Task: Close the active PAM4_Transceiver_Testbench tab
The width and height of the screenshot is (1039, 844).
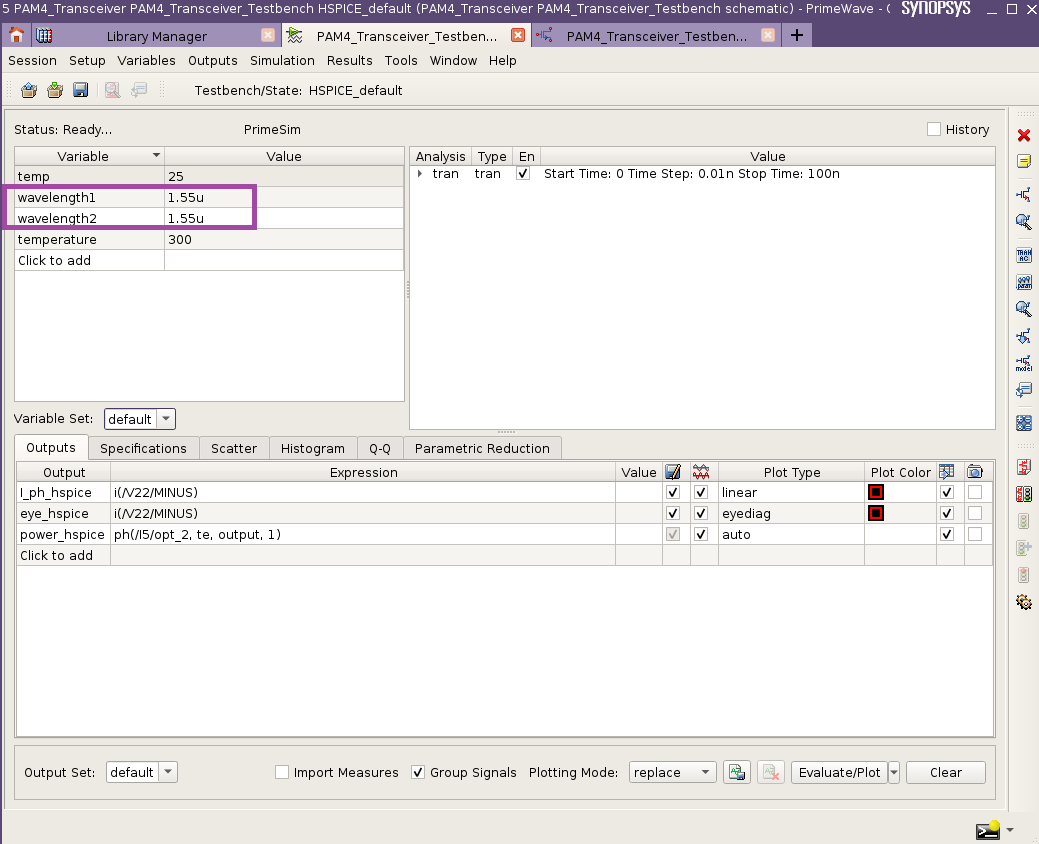Action: point(518,35)
